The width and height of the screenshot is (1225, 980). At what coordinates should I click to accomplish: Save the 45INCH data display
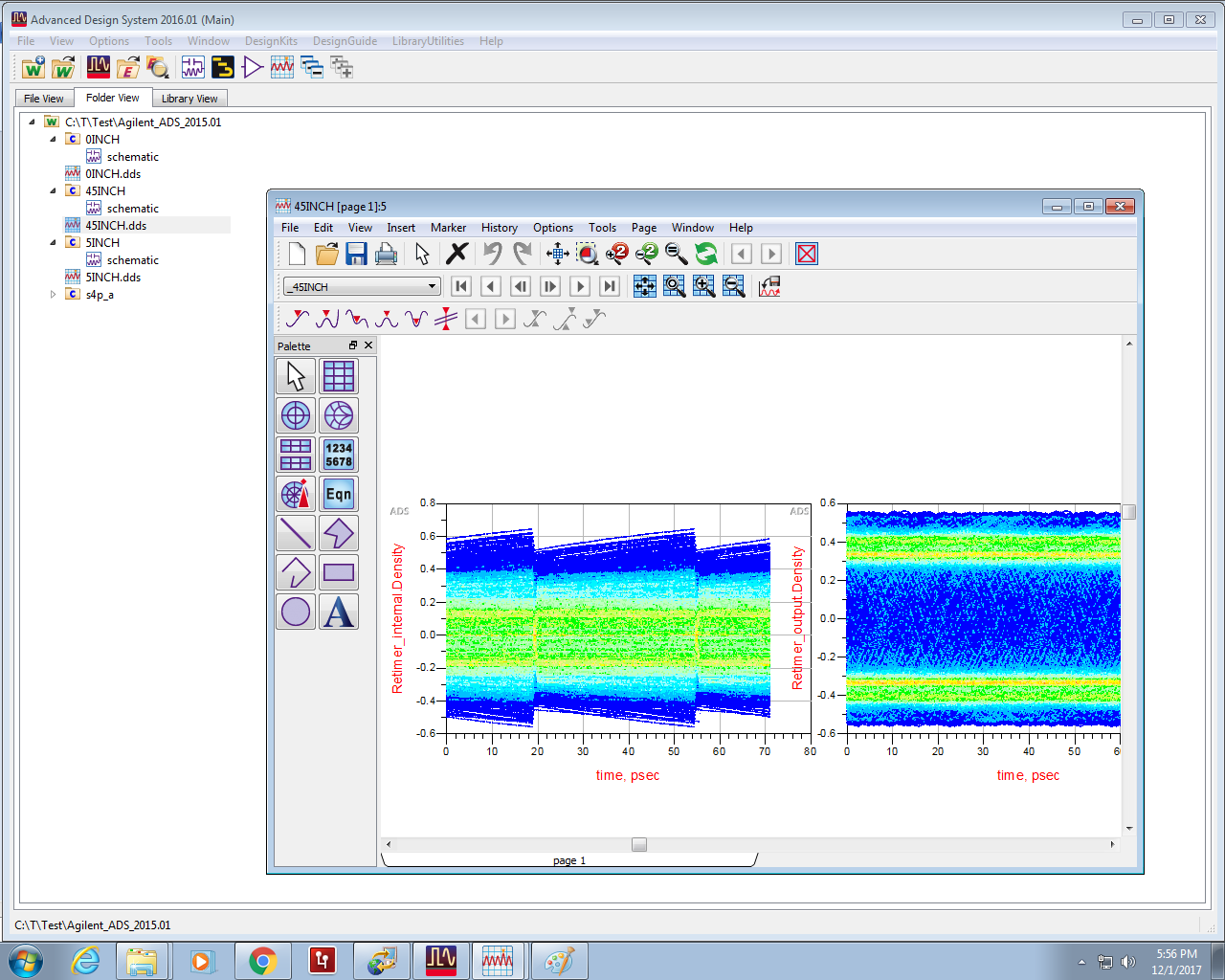click(x=356, y=254)
